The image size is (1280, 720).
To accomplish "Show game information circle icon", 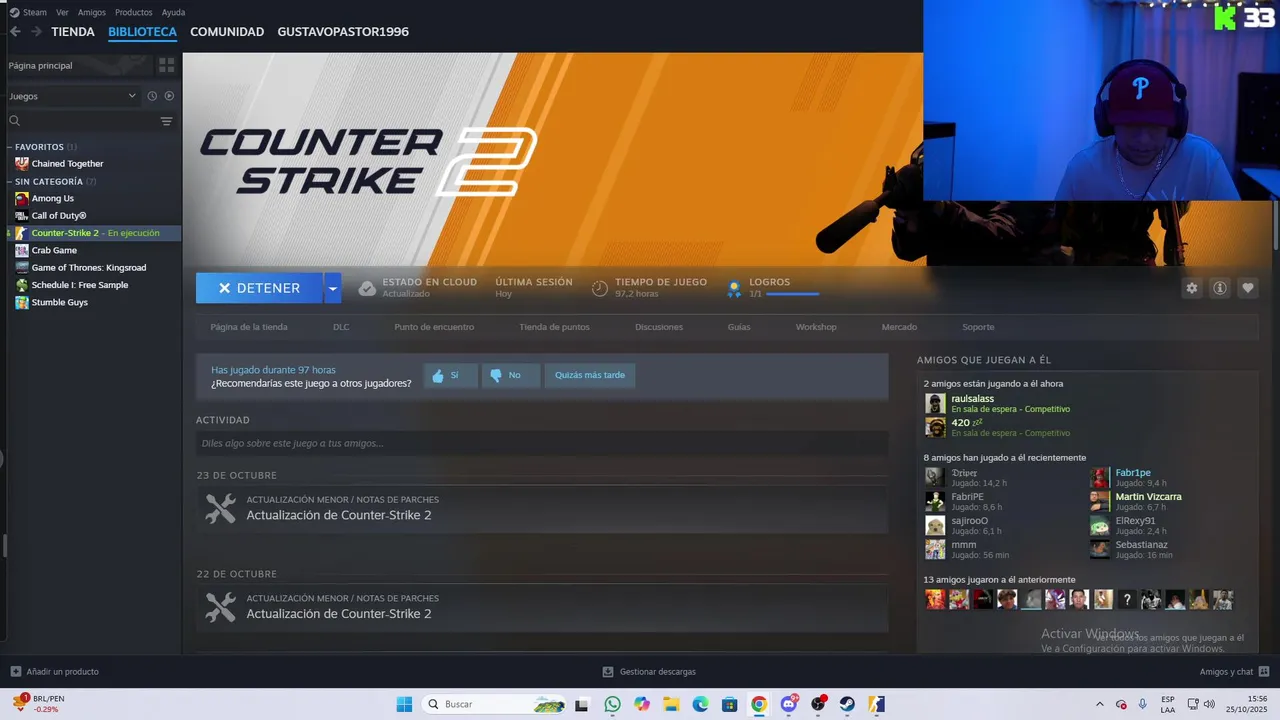I will point(1220,288).
